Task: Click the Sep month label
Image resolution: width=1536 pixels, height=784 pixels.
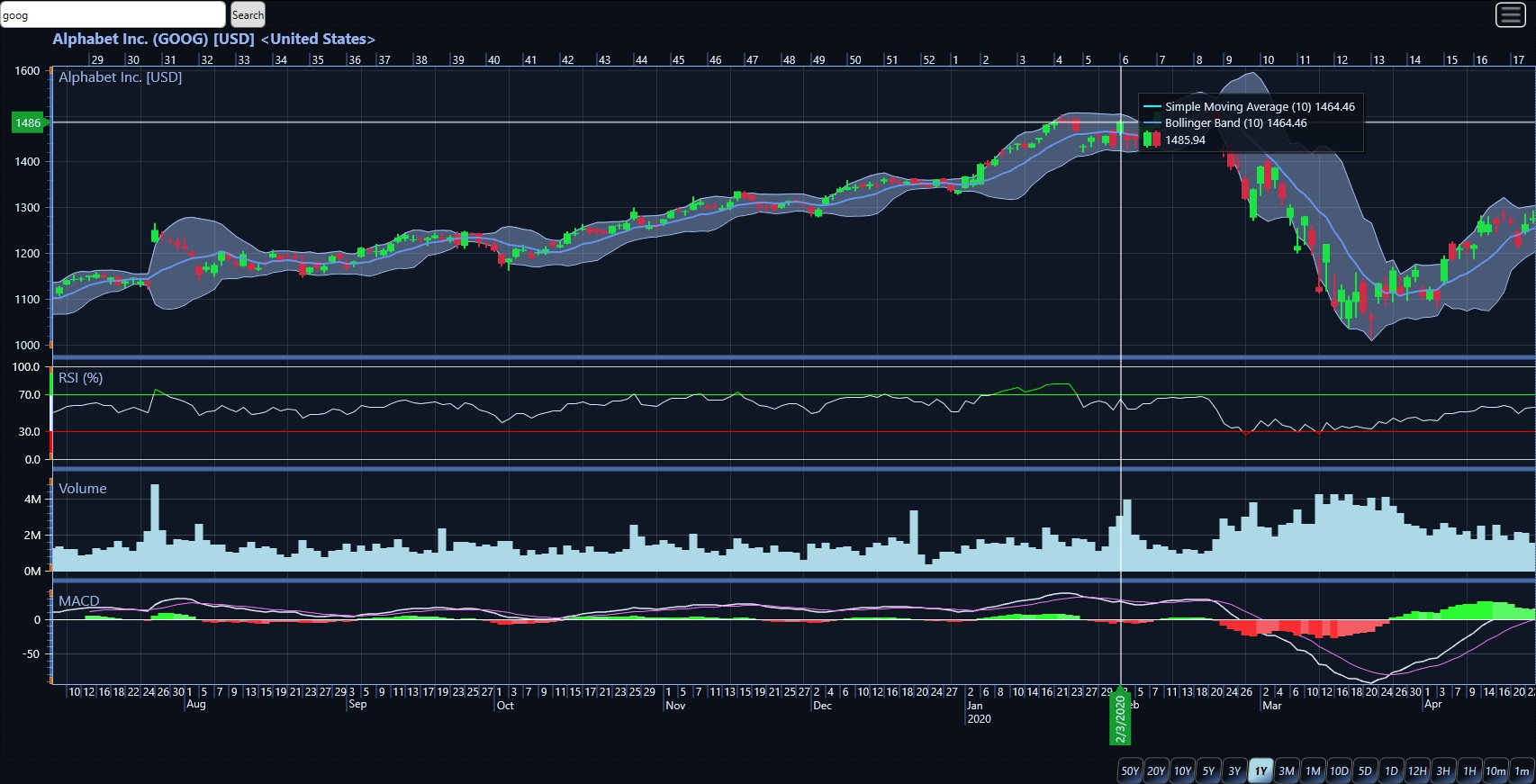Action: point(357,704)
